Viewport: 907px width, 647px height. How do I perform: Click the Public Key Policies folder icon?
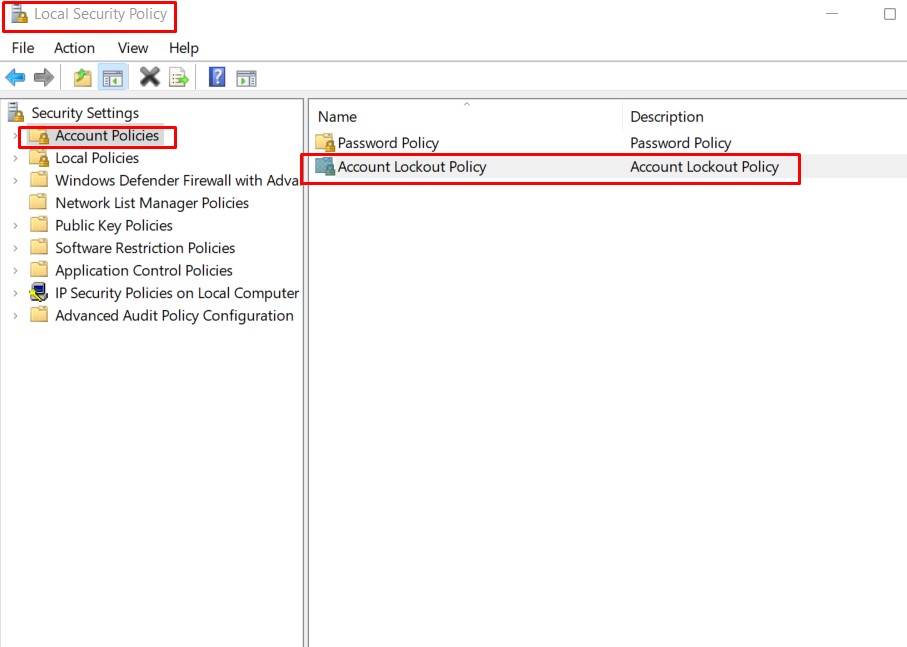[39, 225]
